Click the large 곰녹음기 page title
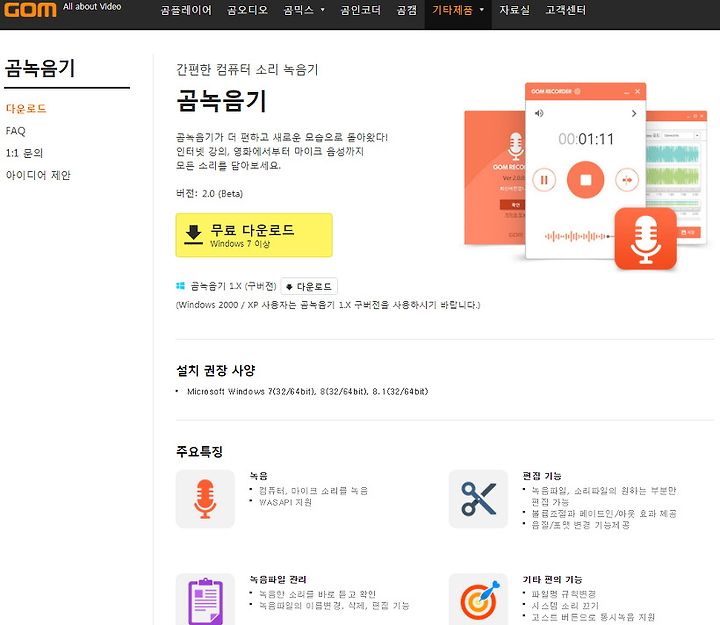This screenshot has height=625, width=720. coord(221,101)
